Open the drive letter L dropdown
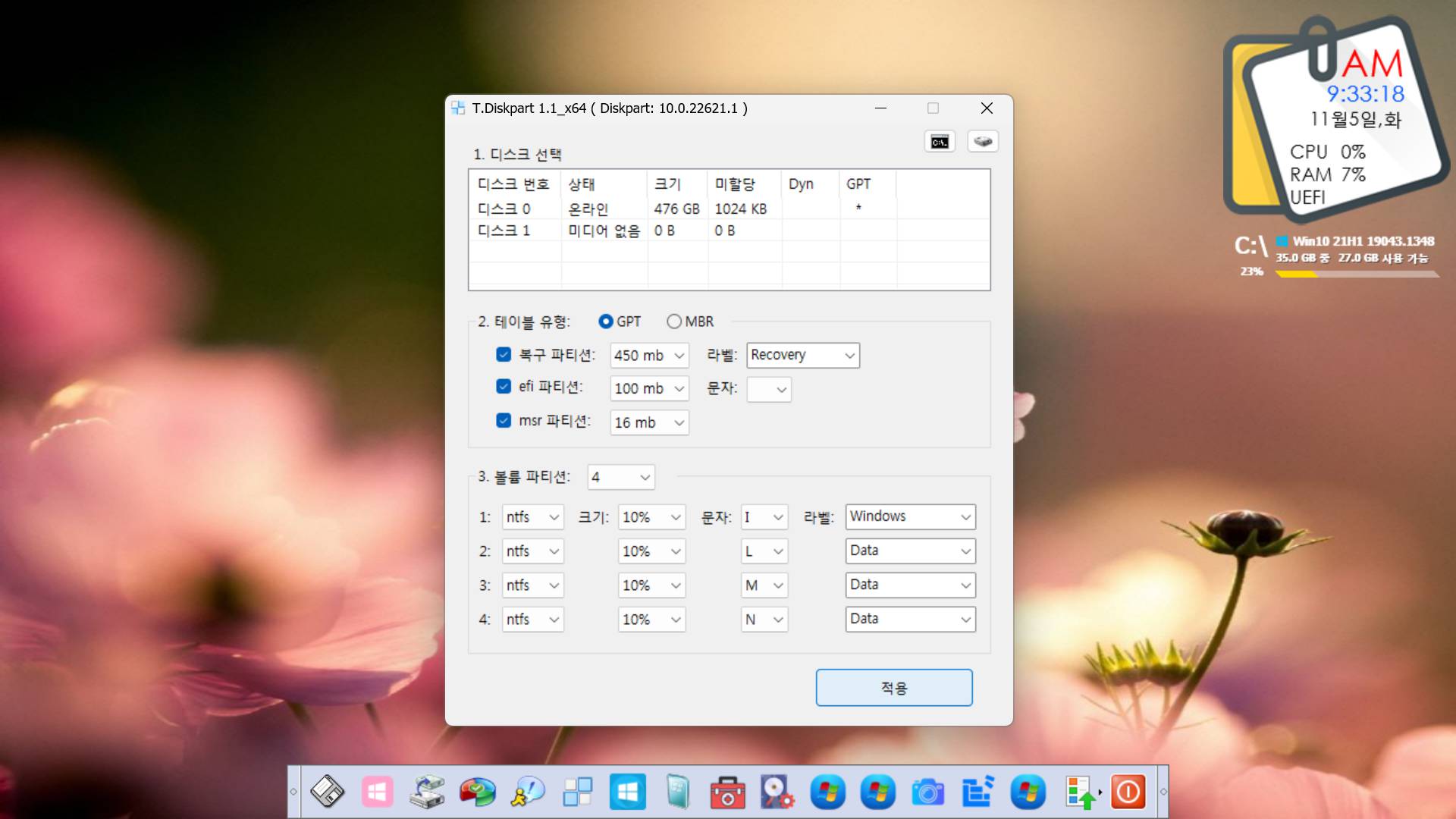This screenshot has height=819, width=1456. 764,551
